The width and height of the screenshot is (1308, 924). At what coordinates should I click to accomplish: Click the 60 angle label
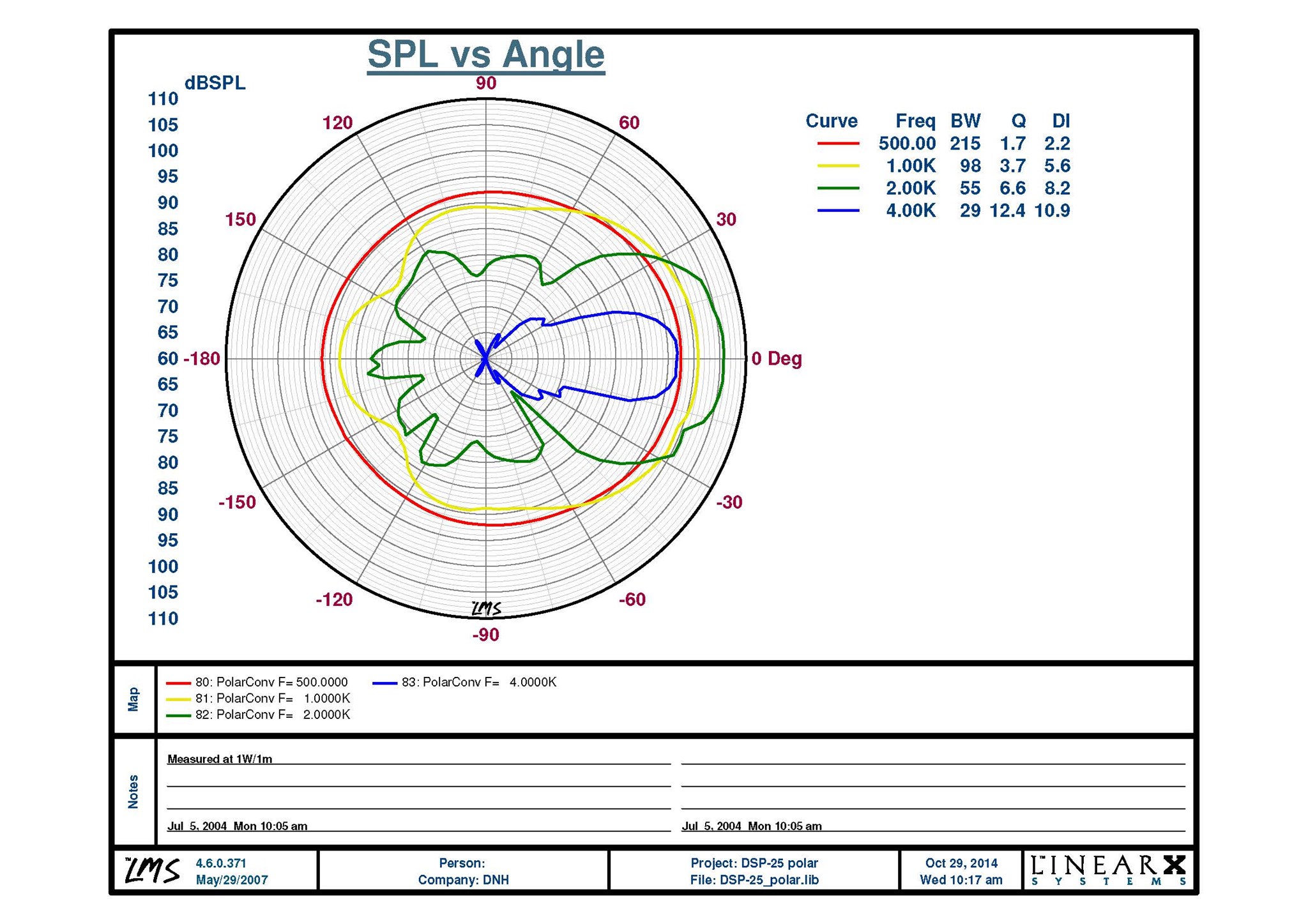point(629,123)
